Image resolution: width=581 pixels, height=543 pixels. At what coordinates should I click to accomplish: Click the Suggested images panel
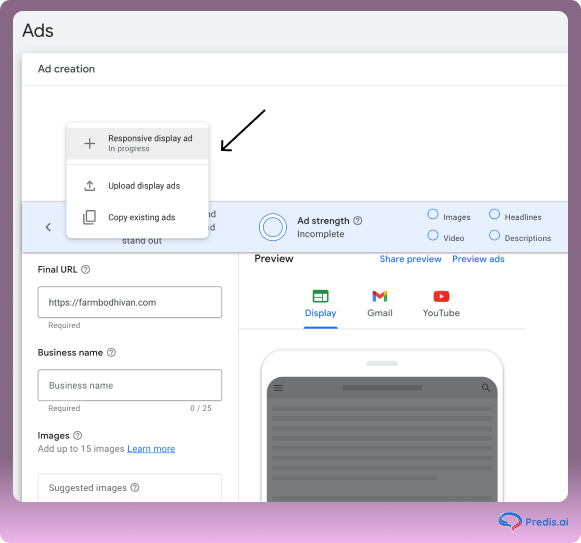[130, 487]
